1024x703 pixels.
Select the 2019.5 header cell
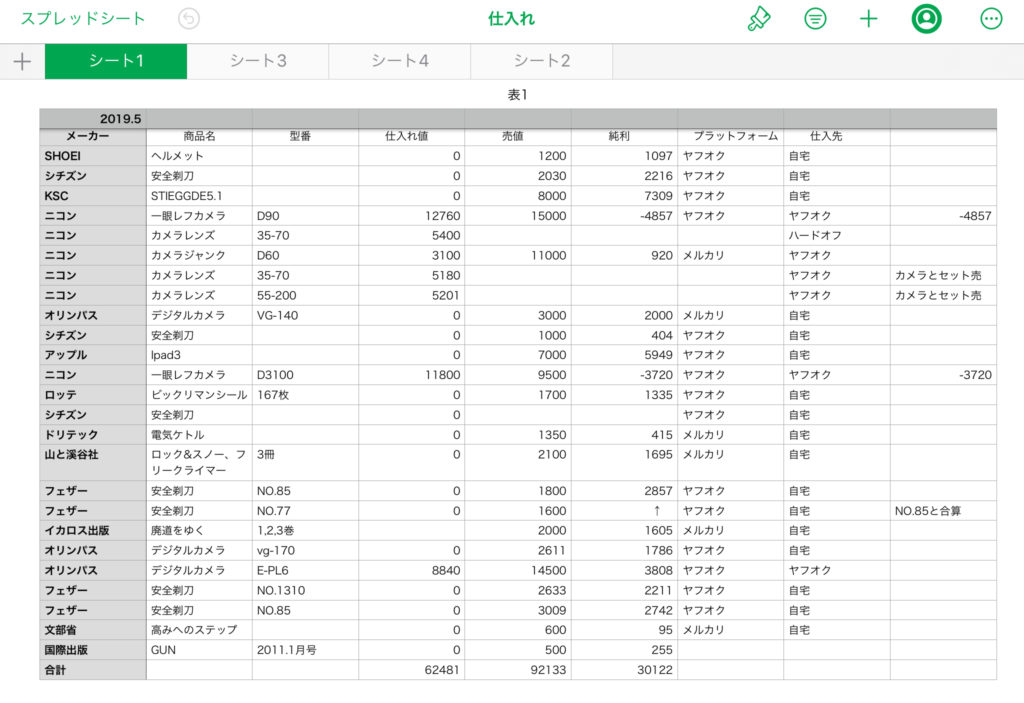(93, 118)
